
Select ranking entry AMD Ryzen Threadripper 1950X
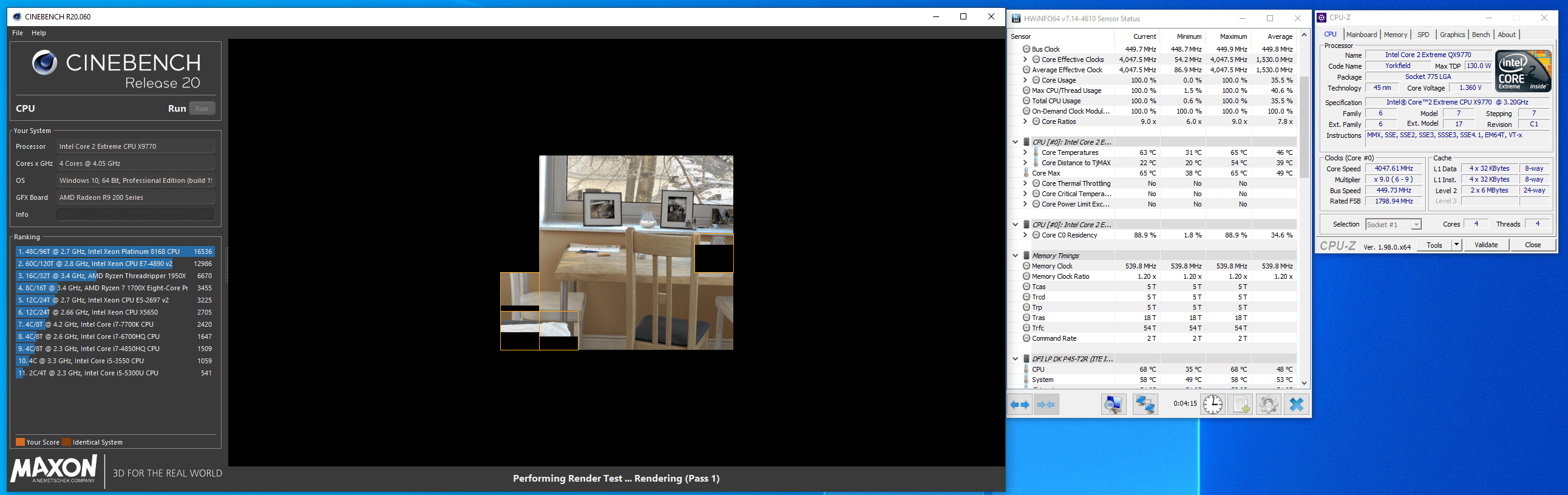point(115,276)
